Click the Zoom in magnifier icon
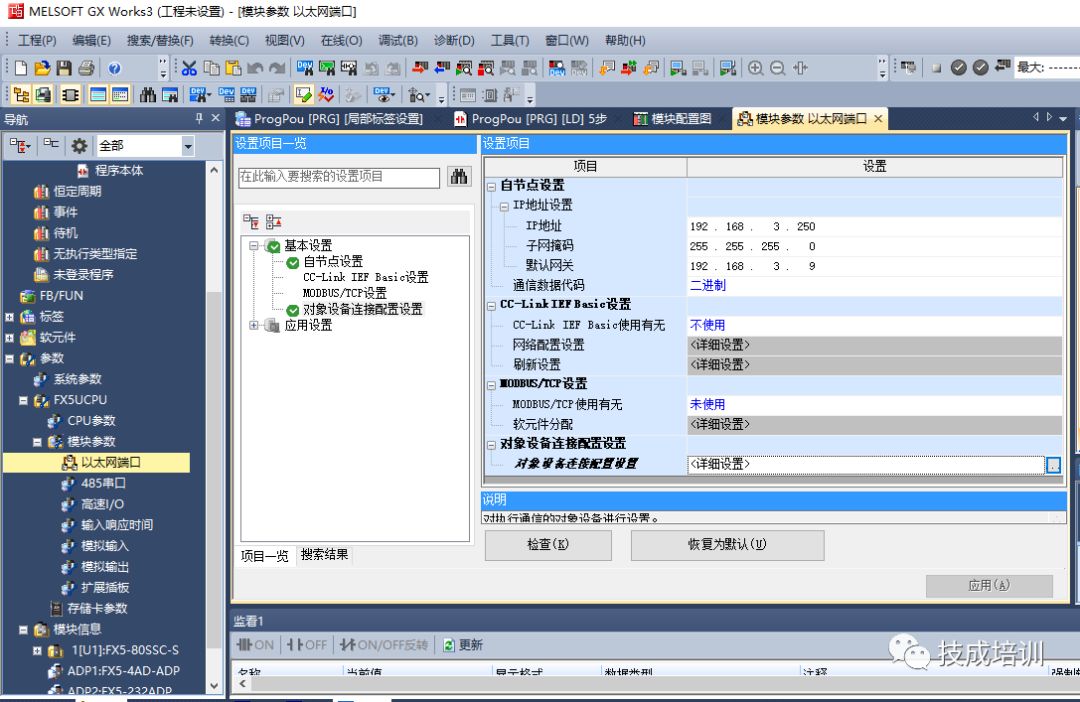 tap(756, 68)
